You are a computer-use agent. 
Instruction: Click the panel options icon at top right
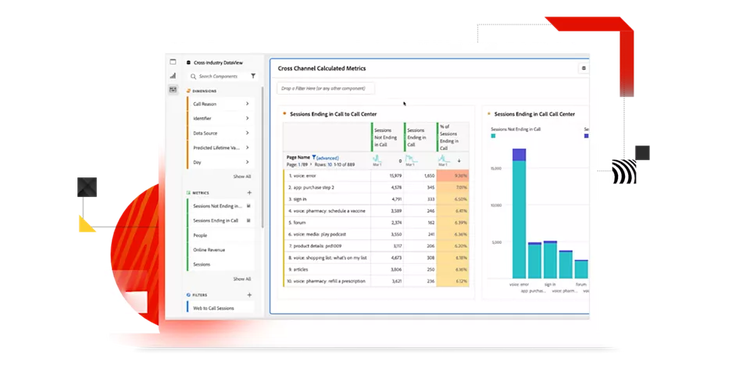(x=584, y=68)
